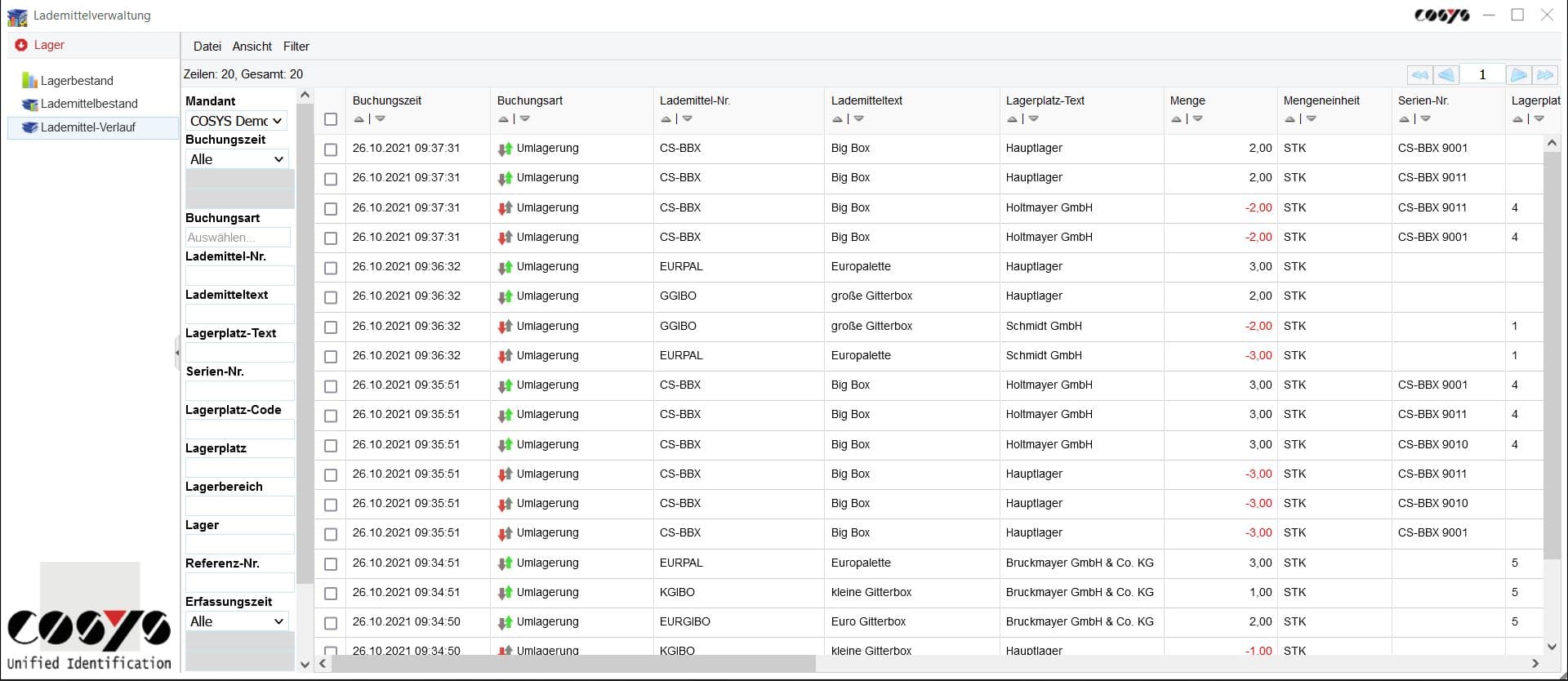Jump to the last page arrow
The width and height of the screenshot is (1568, 681).
(x=1545, y=74)
